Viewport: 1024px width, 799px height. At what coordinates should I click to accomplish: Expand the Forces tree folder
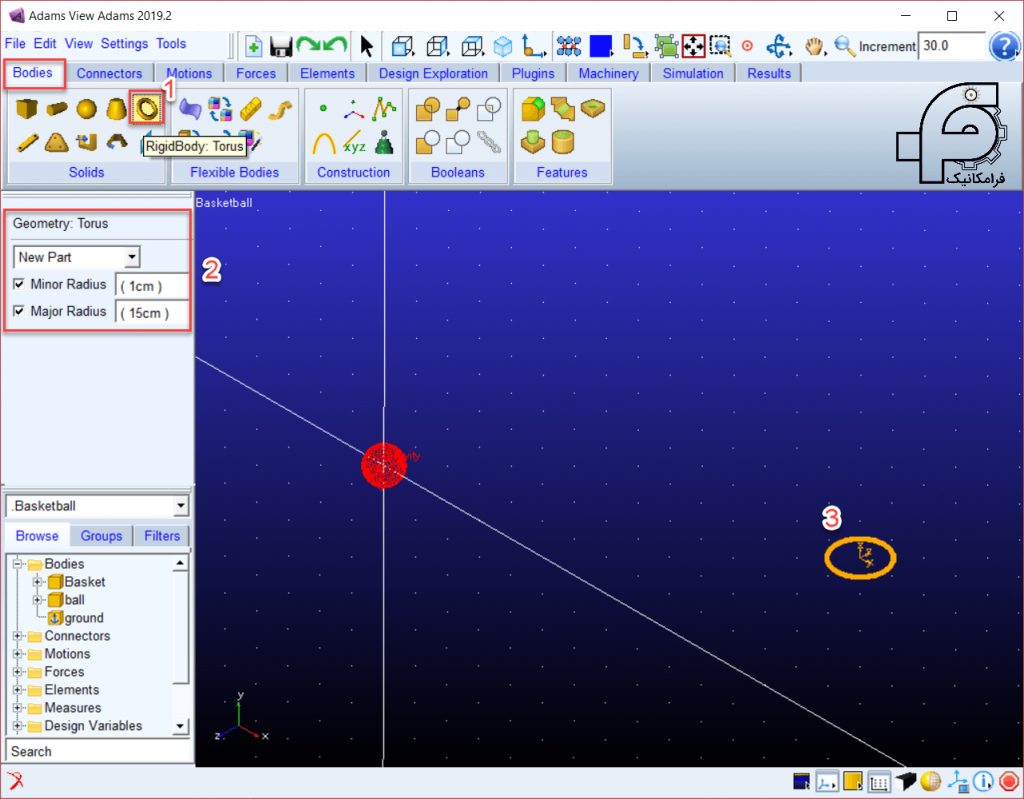18,672
